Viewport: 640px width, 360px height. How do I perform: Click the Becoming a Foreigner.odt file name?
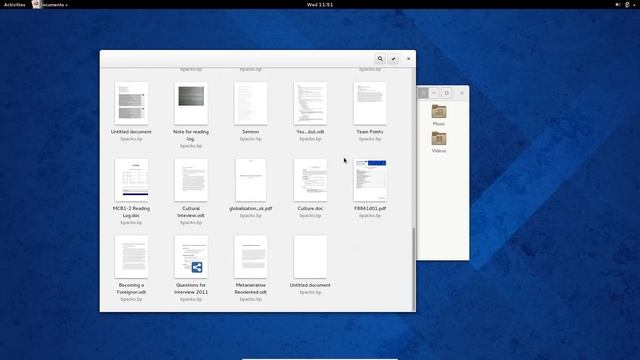(x=131, y=289)
